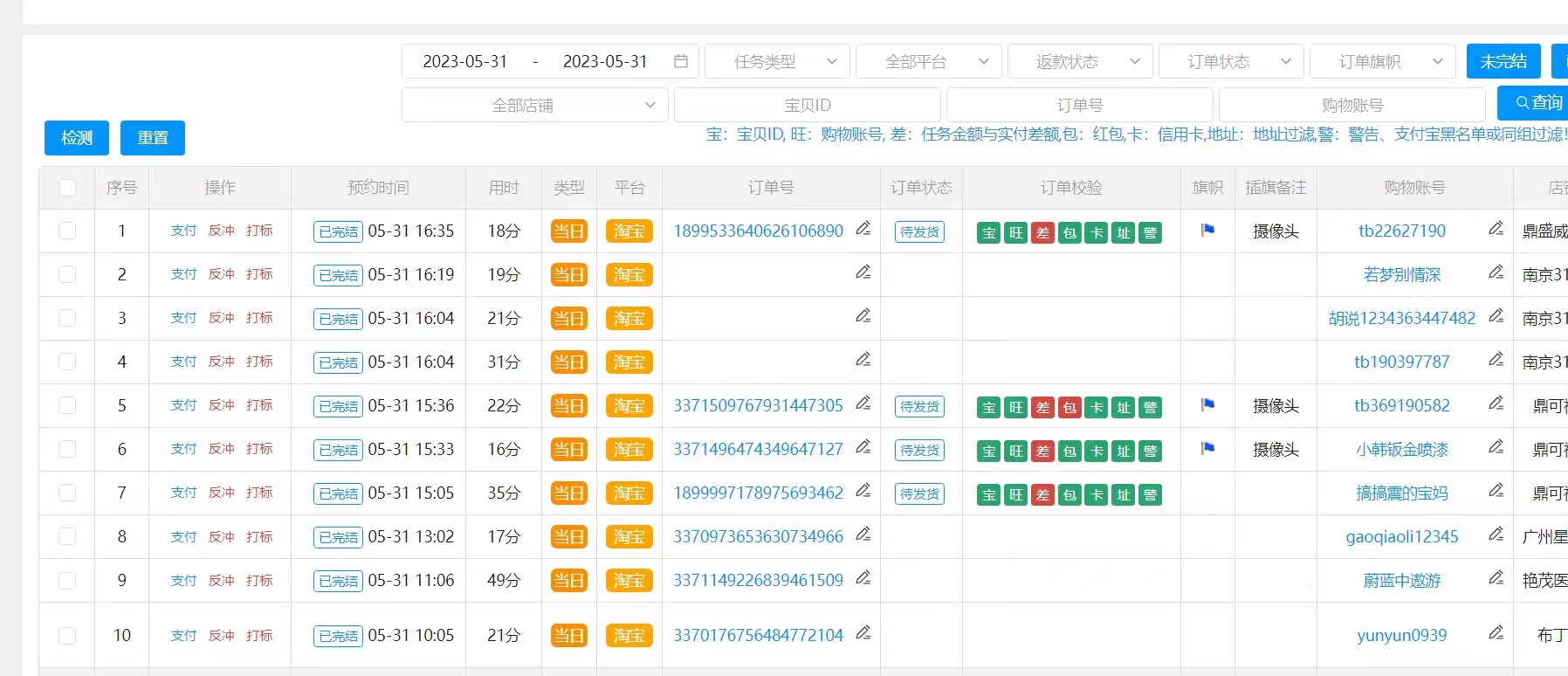Select checkbox for row 6
Screen dimensions: 1568x676
point(67,450)
